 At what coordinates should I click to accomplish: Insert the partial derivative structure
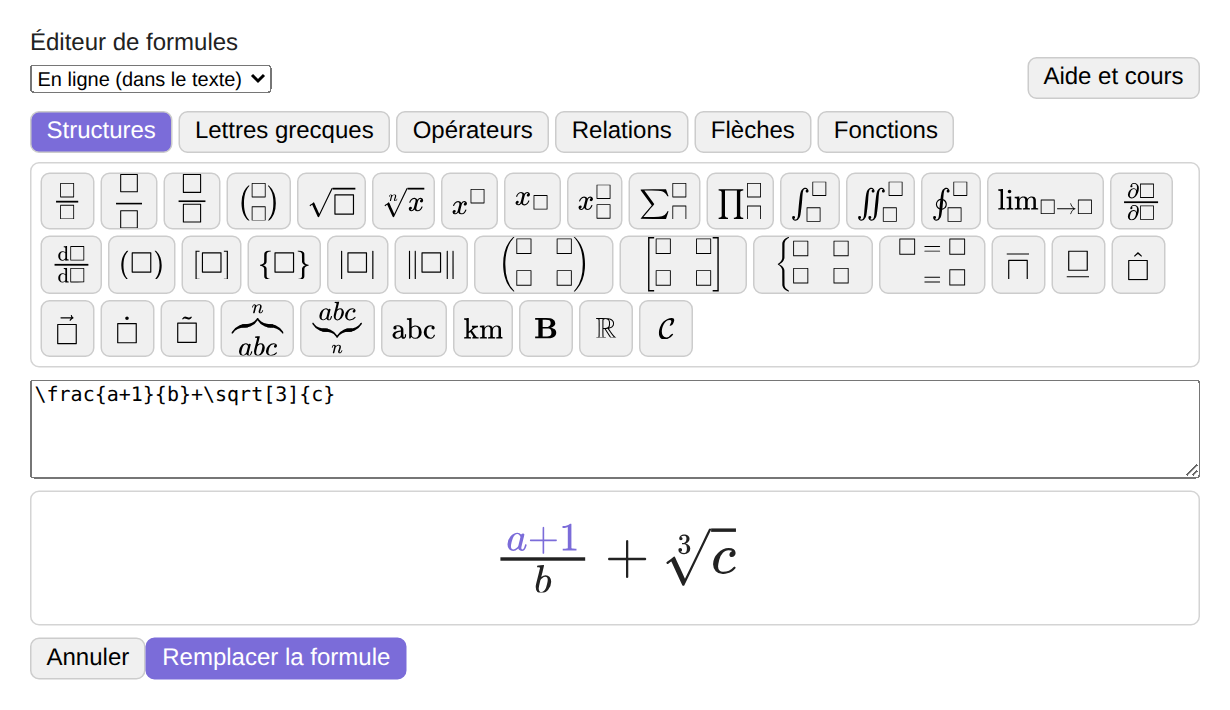click(x=1141, y=201)
